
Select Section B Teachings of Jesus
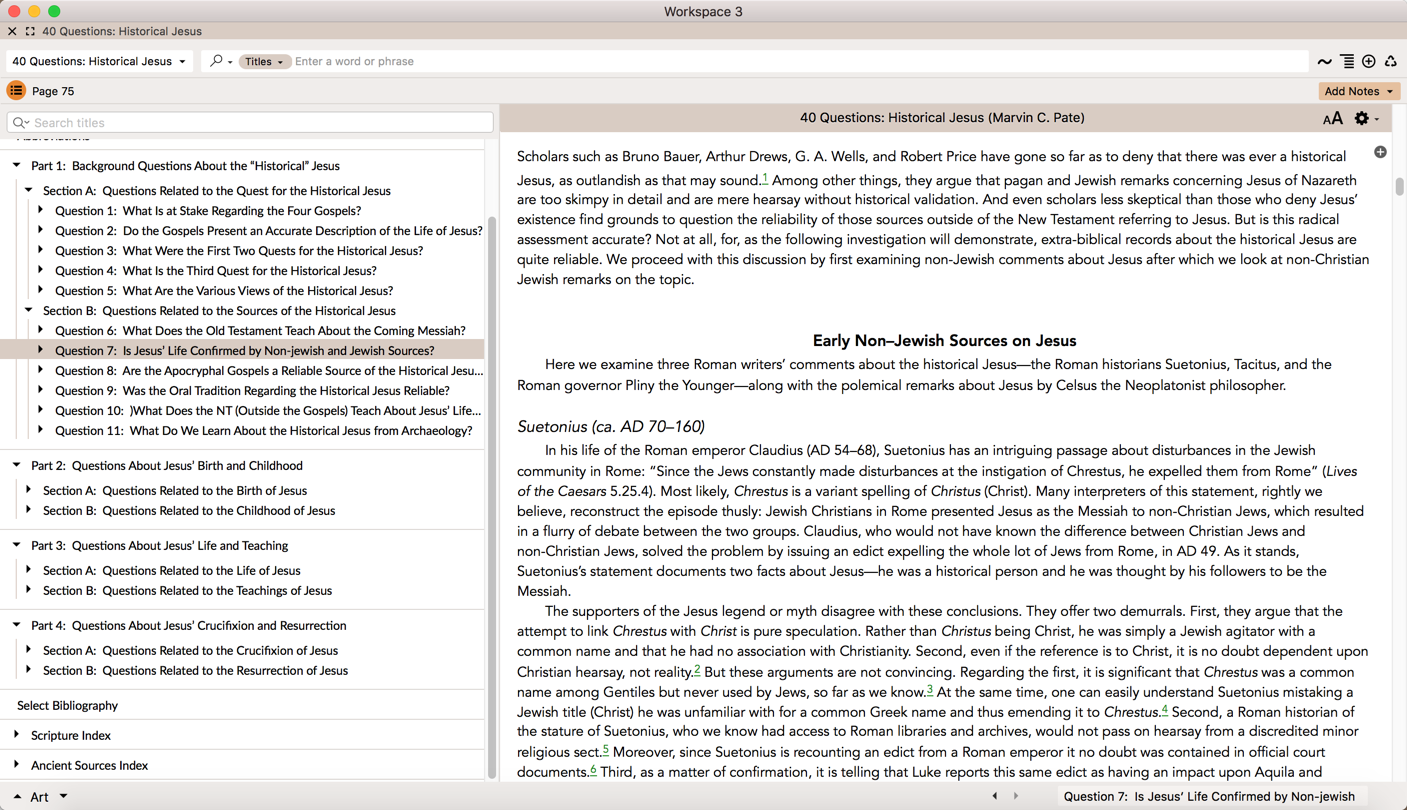[x=188, y=591]
